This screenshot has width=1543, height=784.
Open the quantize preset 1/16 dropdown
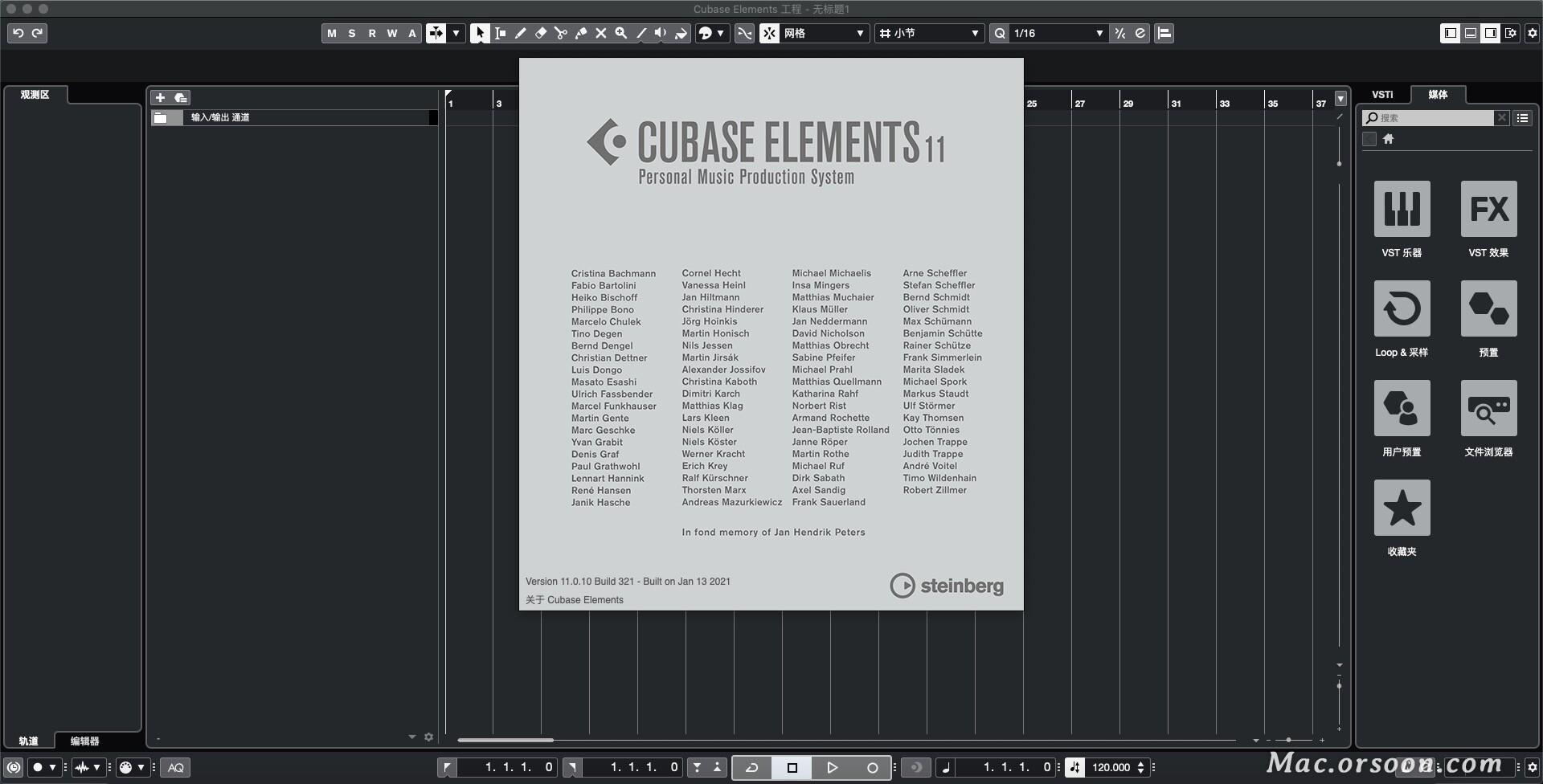[x=1058, y=33]
